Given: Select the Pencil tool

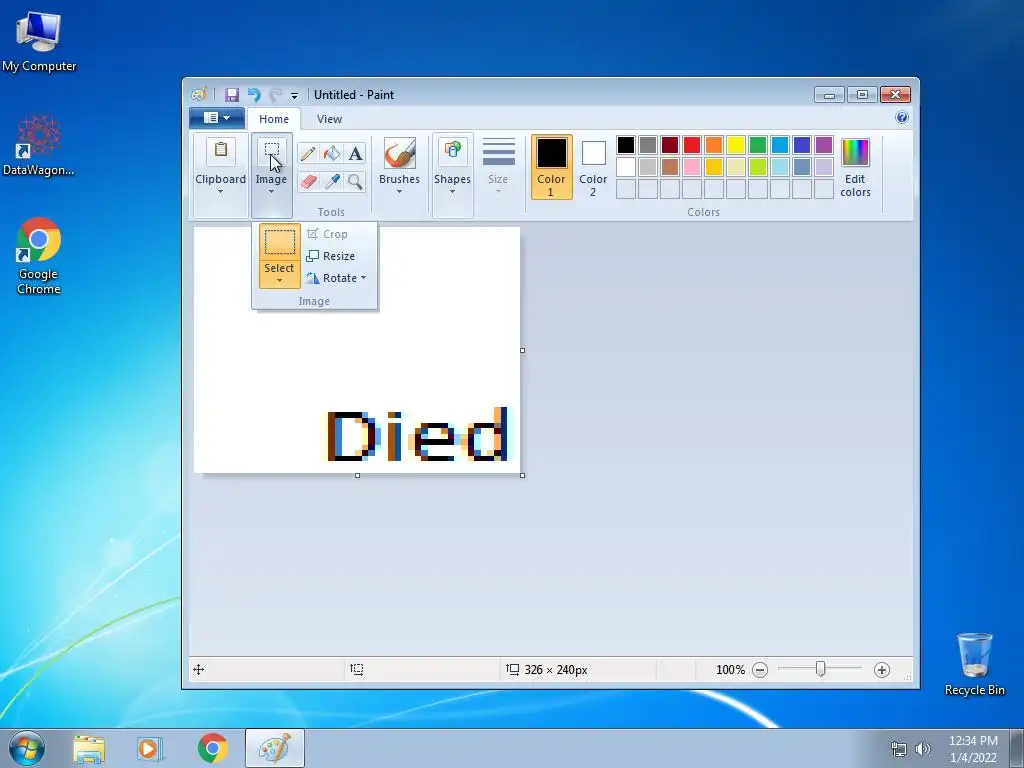Looking at the screenshot, I should (x=308, y=153).
